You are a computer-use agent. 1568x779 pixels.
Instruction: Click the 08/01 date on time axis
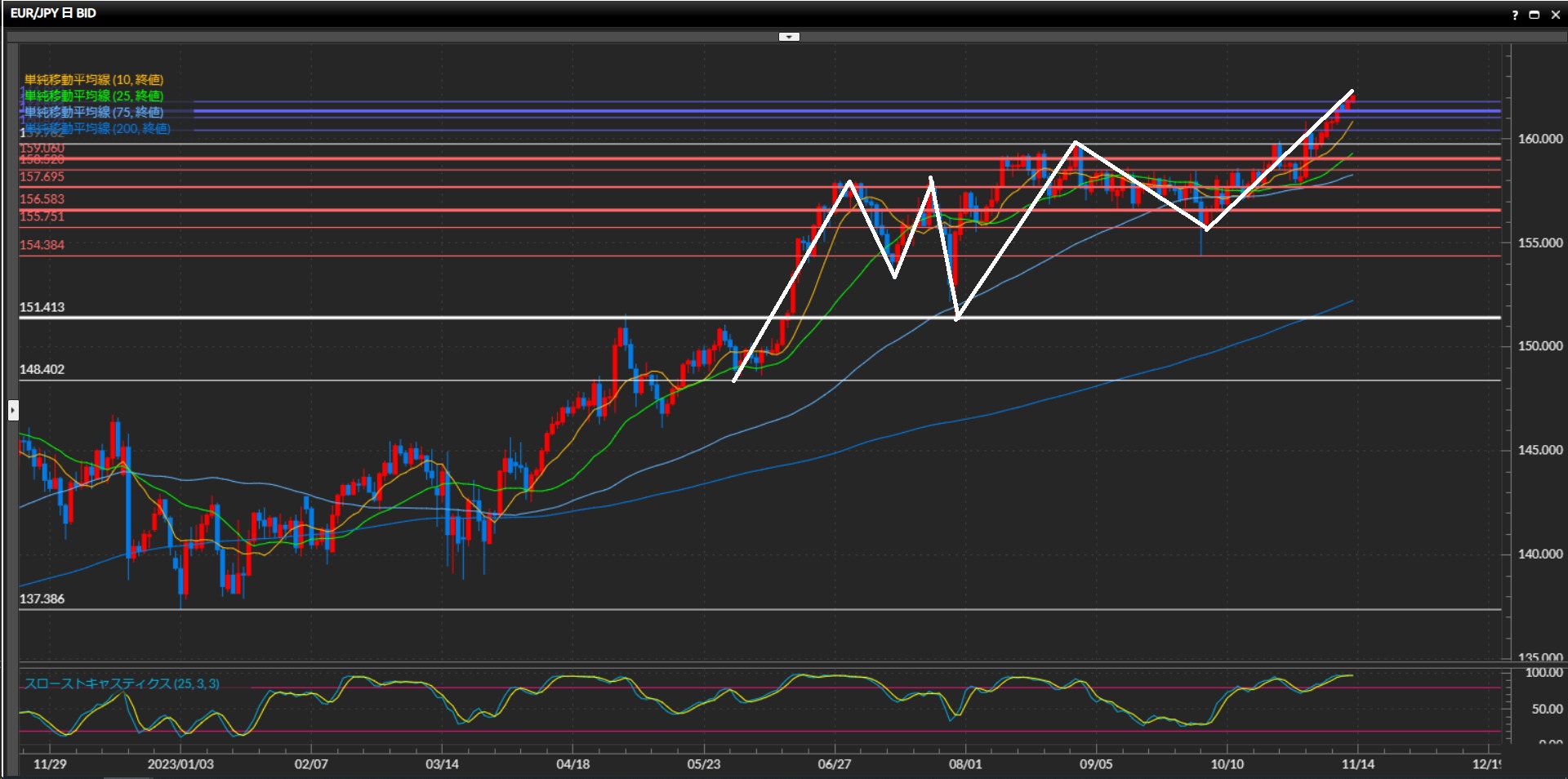tap(964, 764)
